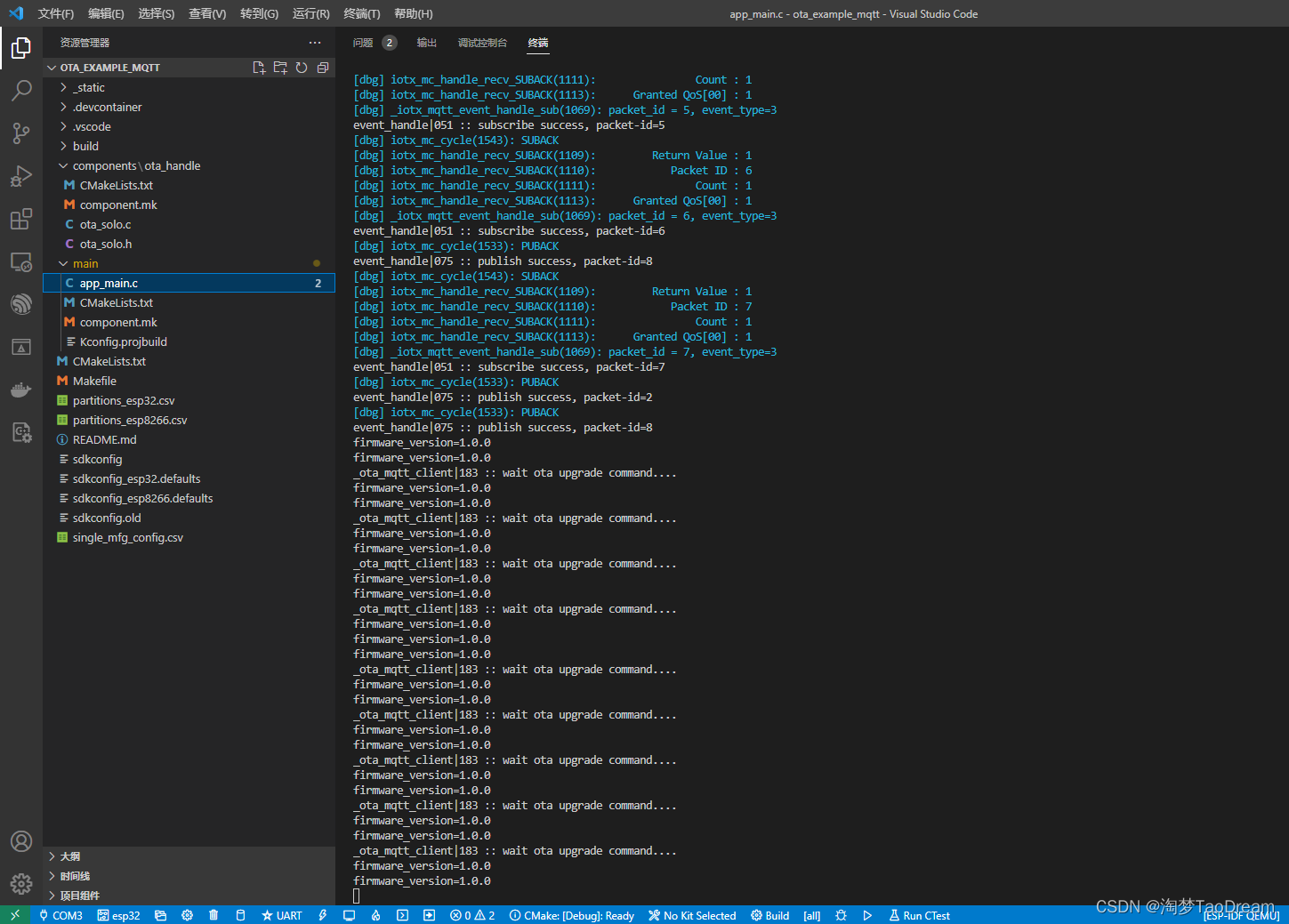This screenshot has height=924, width=1289.
Task: Click No Kit Selected in status bar
Action: pos(692,915)
